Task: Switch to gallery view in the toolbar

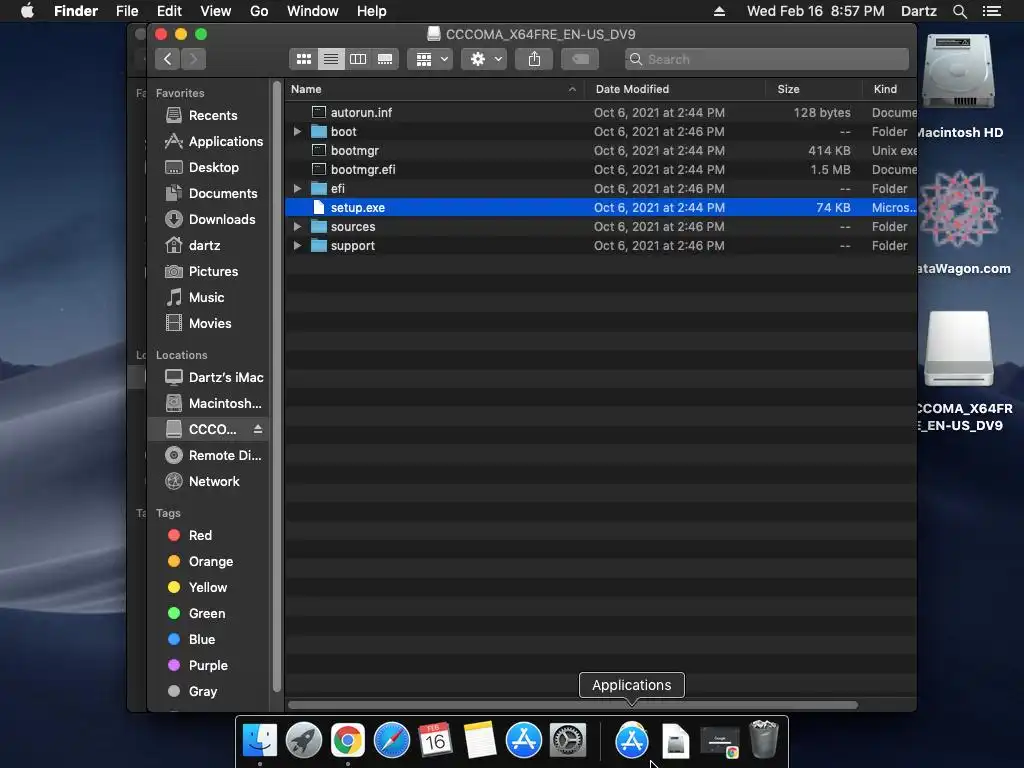Action: tap(385, 59)
